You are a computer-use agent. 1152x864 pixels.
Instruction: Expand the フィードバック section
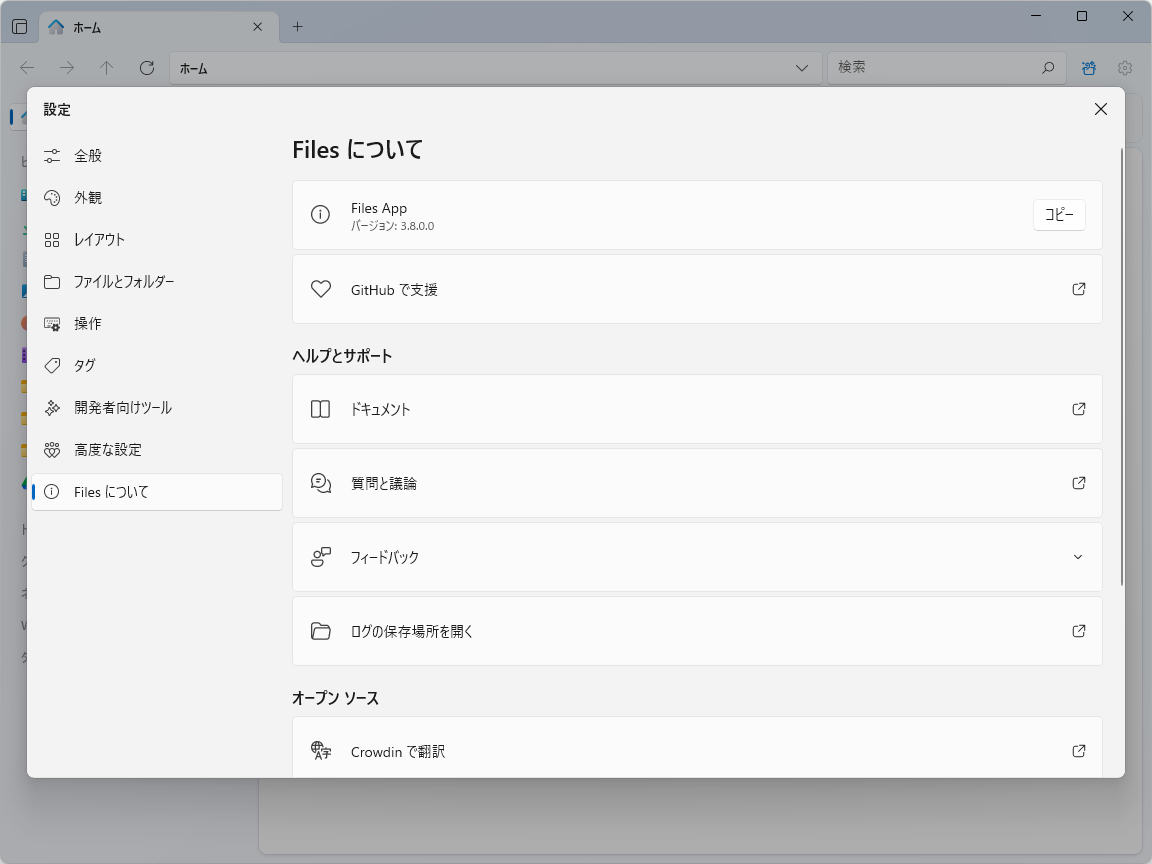[x=1078, y=557]
